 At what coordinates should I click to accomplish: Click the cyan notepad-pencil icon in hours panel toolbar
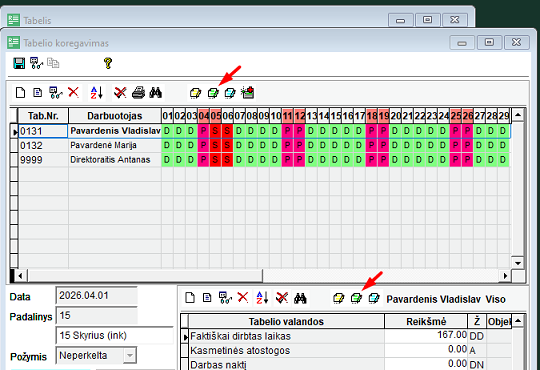(x=374, y=298)
